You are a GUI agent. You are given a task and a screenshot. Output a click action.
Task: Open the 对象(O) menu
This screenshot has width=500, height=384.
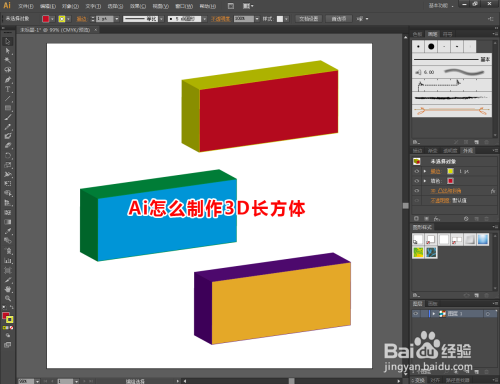tap(70, 6)
